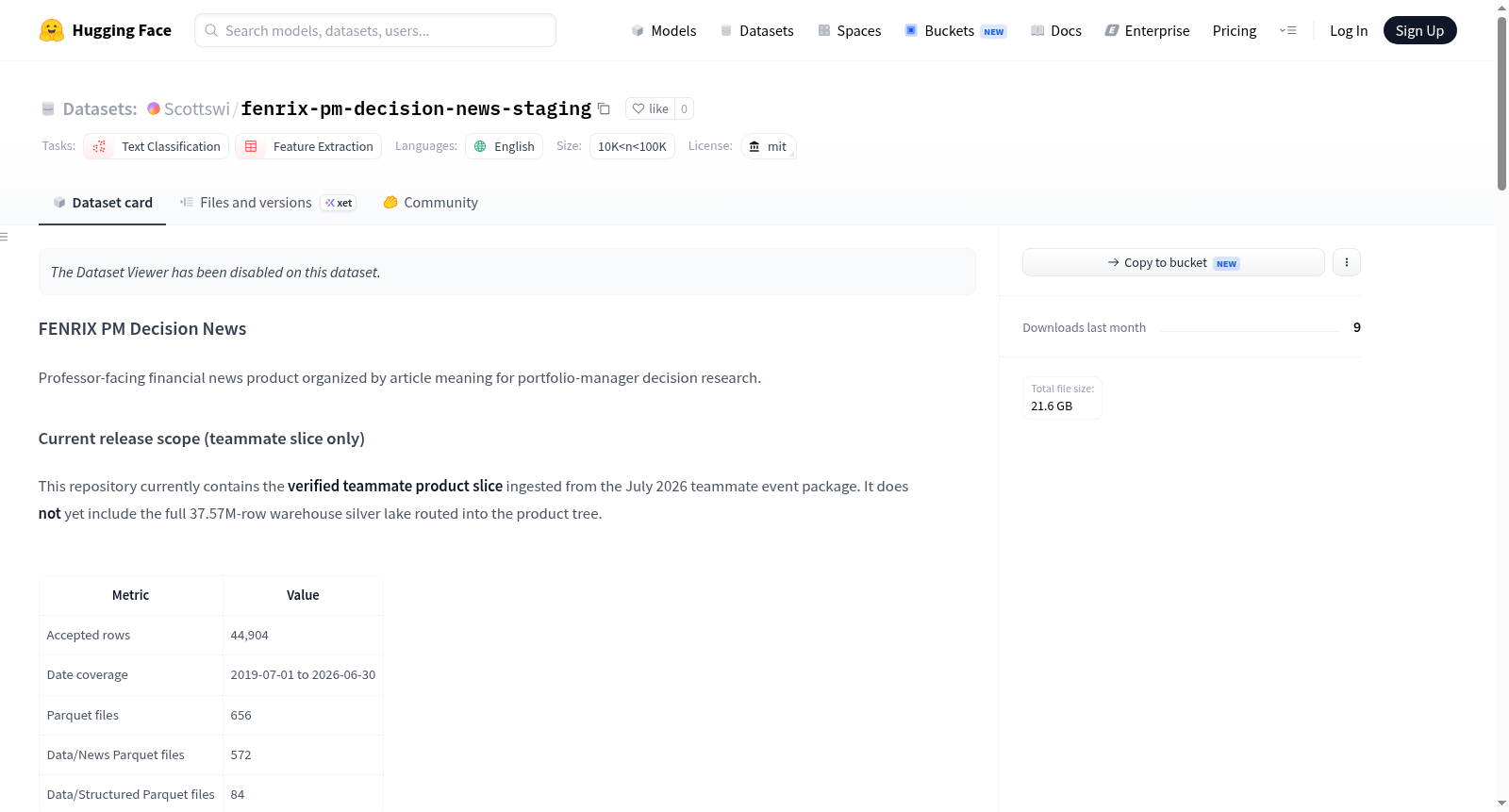Screen dimensions: 1509x812
Task: Click the '44,904' value cell
Action: pyautogui.click(x=303, y=635)
